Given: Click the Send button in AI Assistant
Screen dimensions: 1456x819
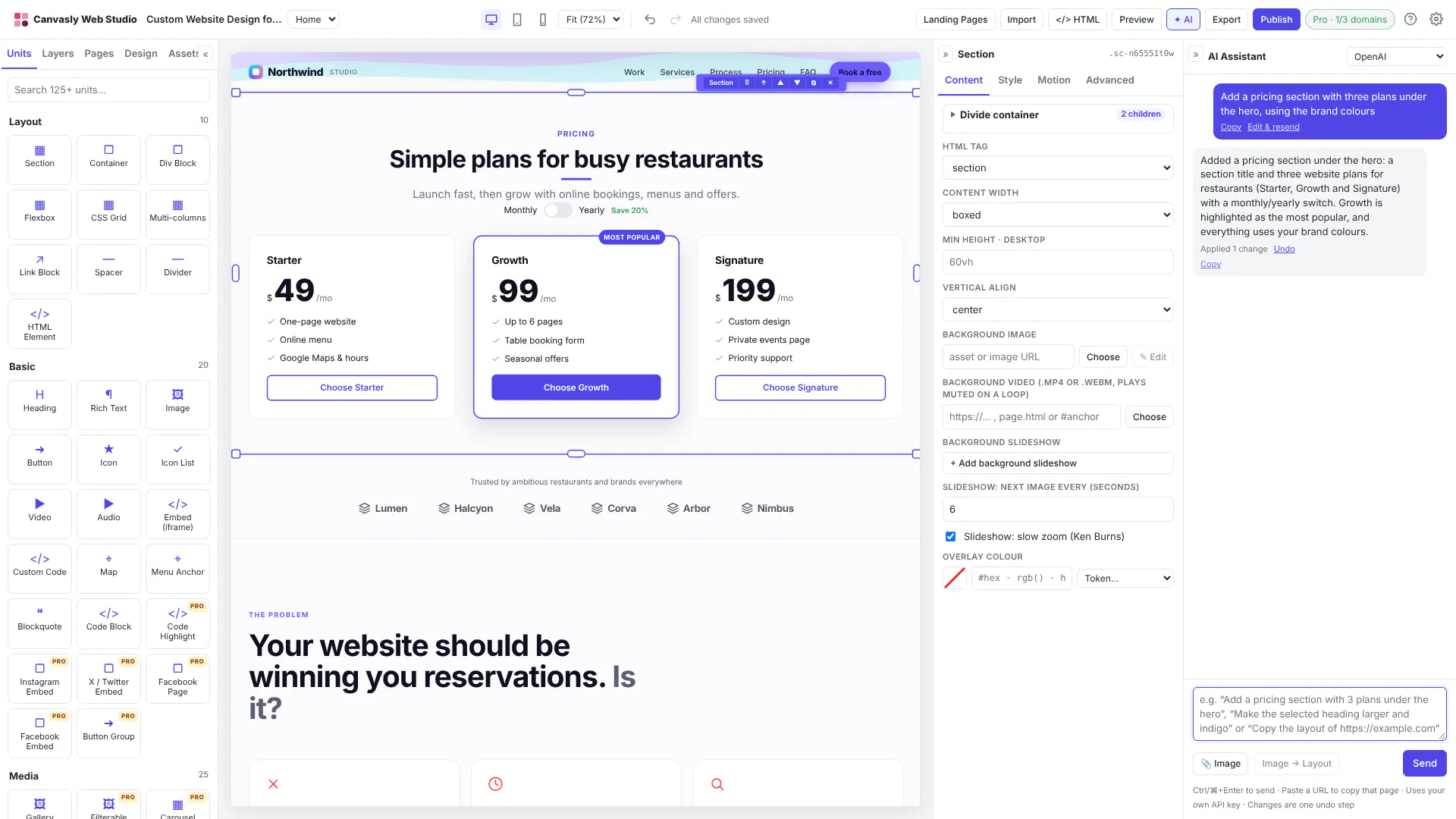Looking at the screenshot, I should point(1424,764).
